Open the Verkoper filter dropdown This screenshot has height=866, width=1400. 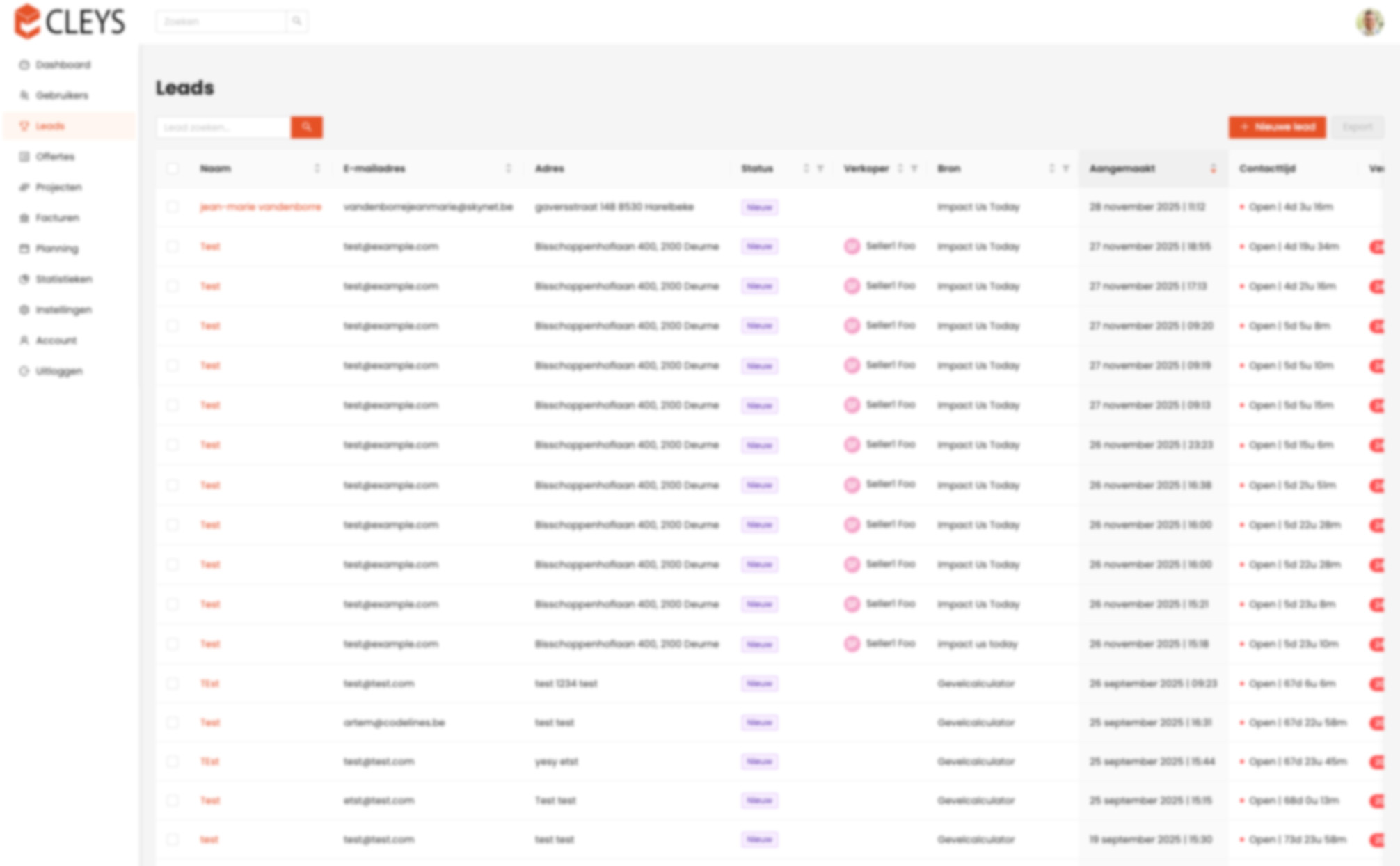click(915, 168)
